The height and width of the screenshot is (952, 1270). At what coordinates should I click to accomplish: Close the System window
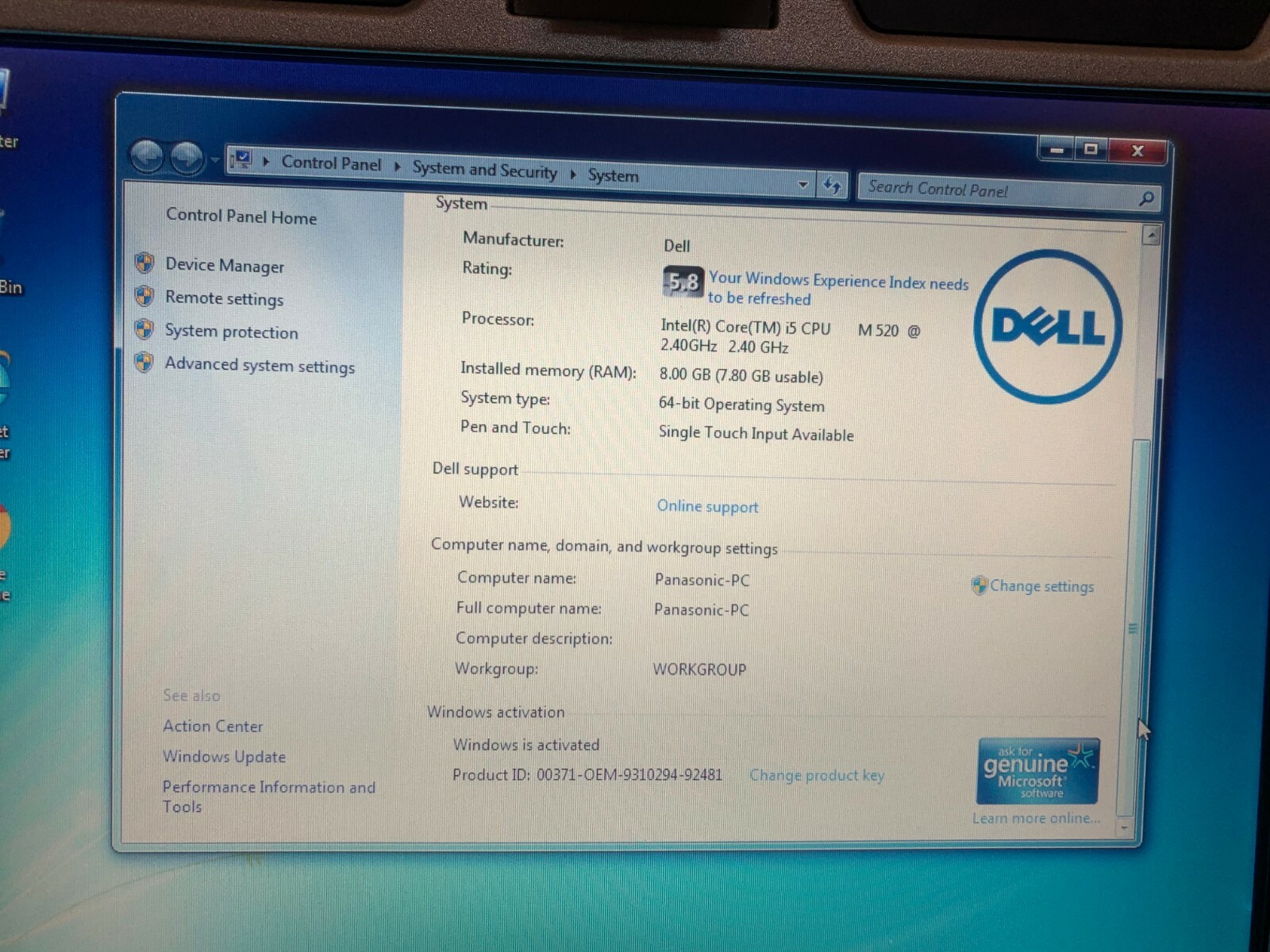pos(1137,151)
